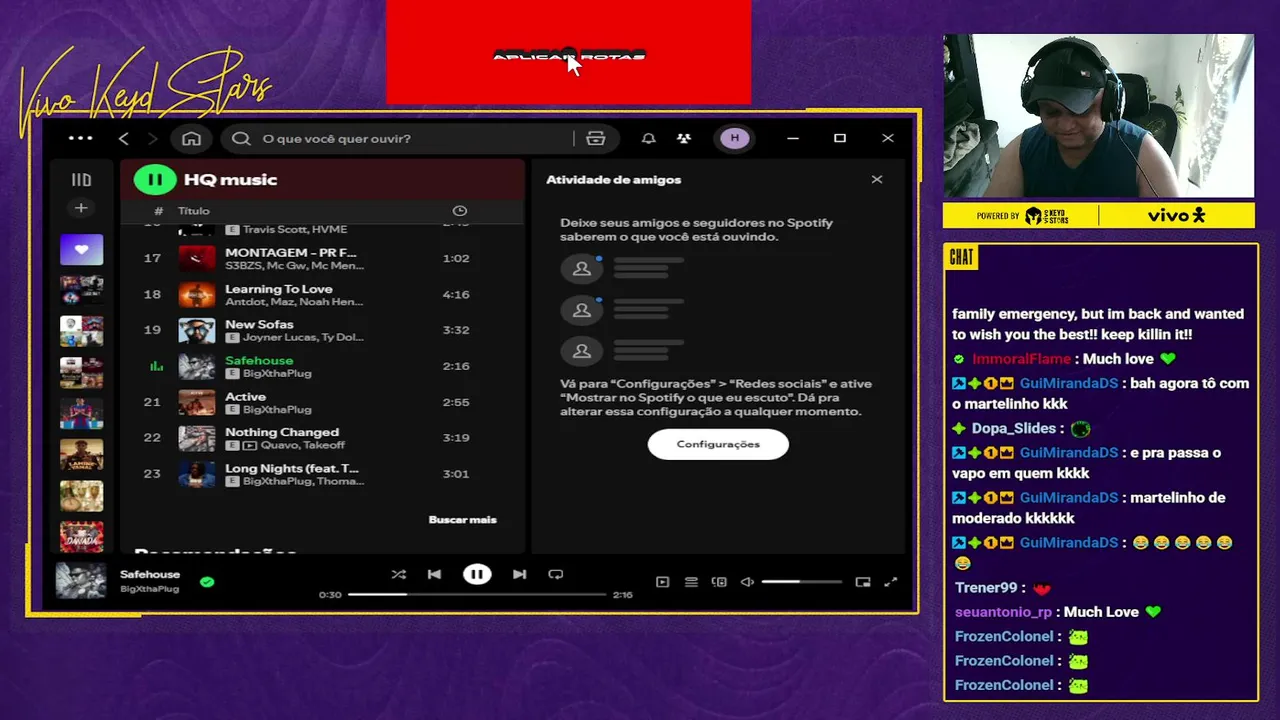Click the MONTAGEM track album art
Viewport: 1280px width, 720px height.
(x=197, y=258)
